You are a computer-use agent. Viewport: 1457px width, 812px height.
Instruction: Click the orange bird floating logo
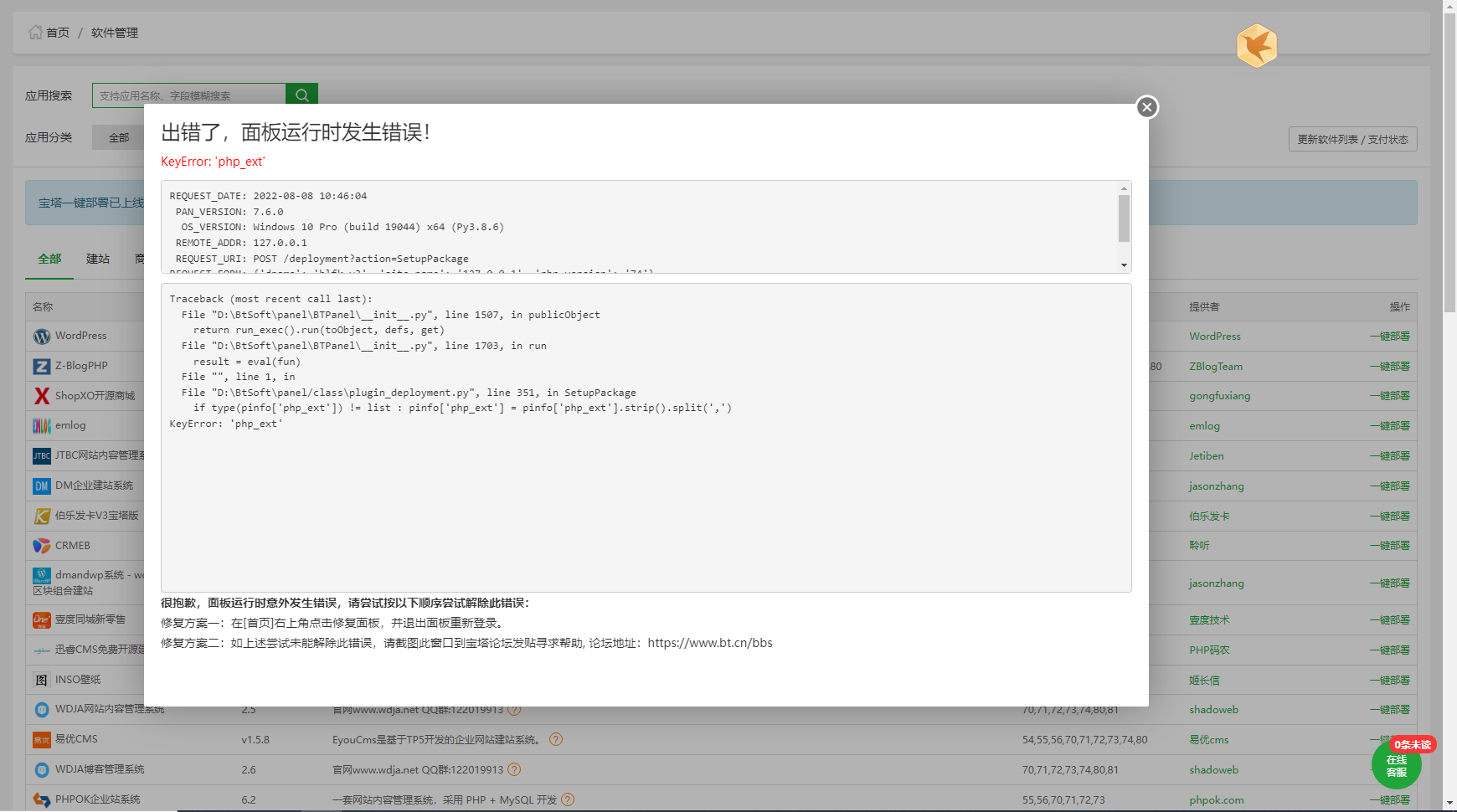coord(1256,45)
